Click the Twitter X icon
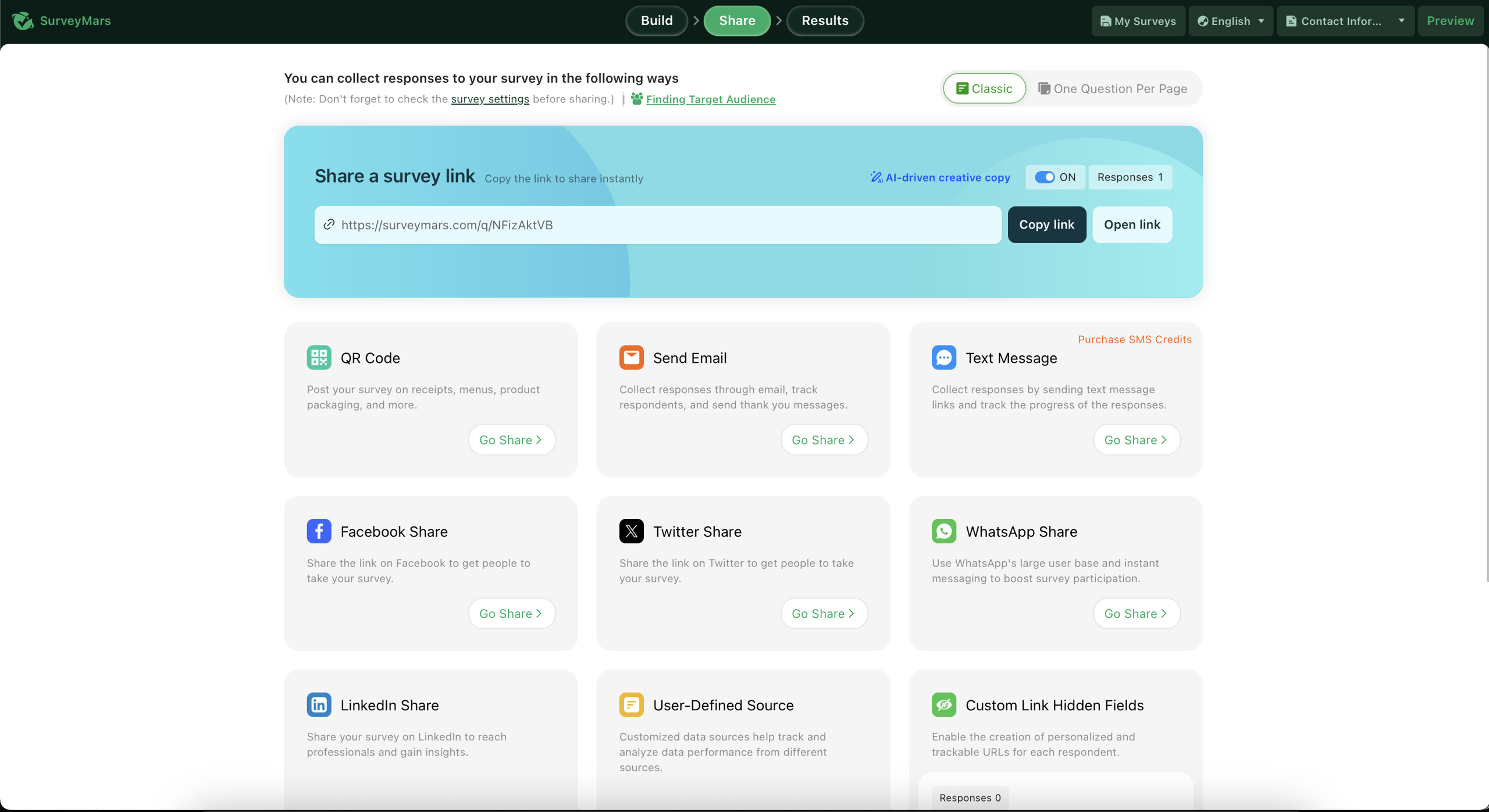Viewport: 1489px width, 812px height. pyautogui.click(x=631, y=531)
